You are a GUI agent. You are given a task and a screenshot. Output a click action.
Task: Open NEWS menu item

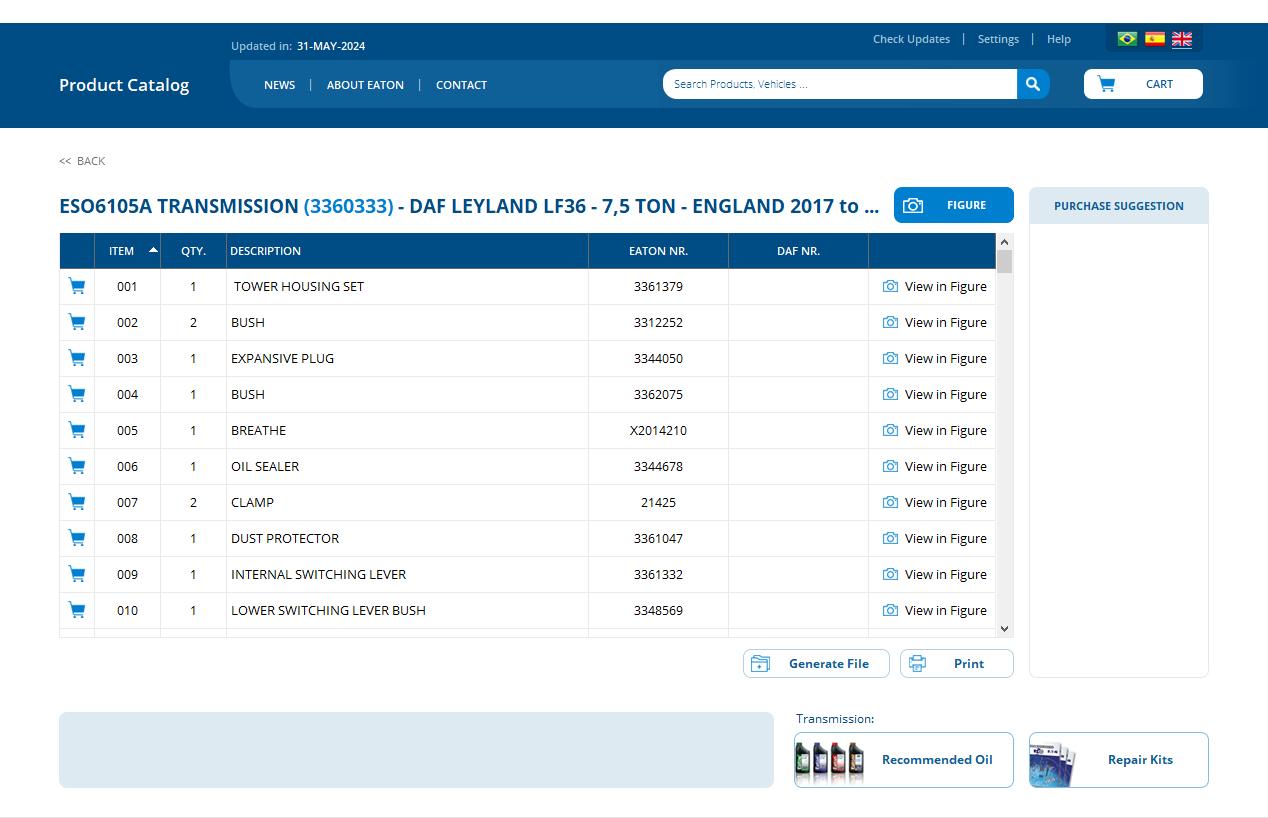click(x=279, y=85)
